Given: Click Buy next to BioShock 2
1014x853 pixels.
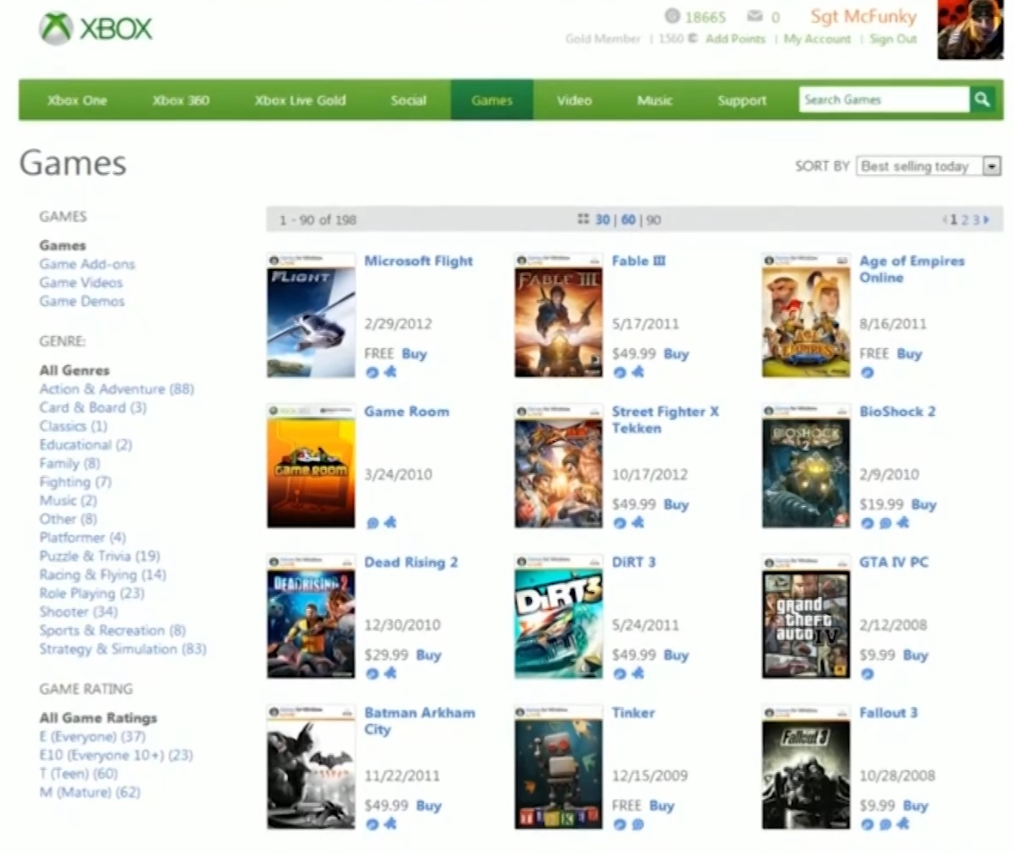Looking at the screenshot, I should click(923, 504).
